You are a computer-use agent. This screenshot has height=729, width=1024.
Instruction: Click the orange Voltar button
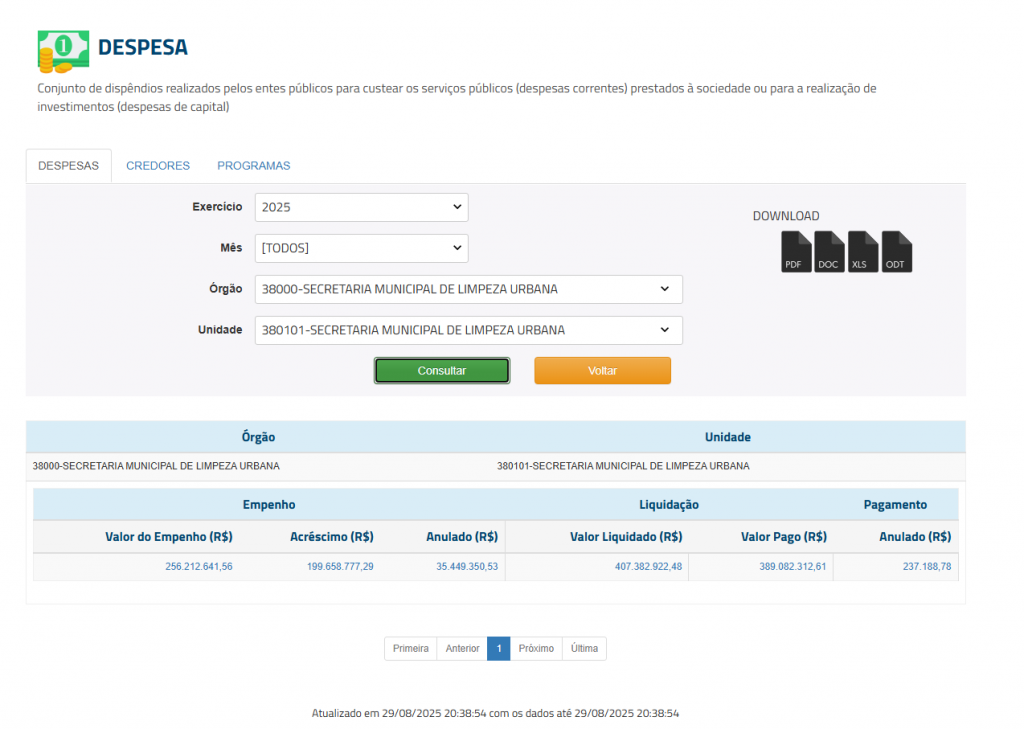tap(602, 371)
